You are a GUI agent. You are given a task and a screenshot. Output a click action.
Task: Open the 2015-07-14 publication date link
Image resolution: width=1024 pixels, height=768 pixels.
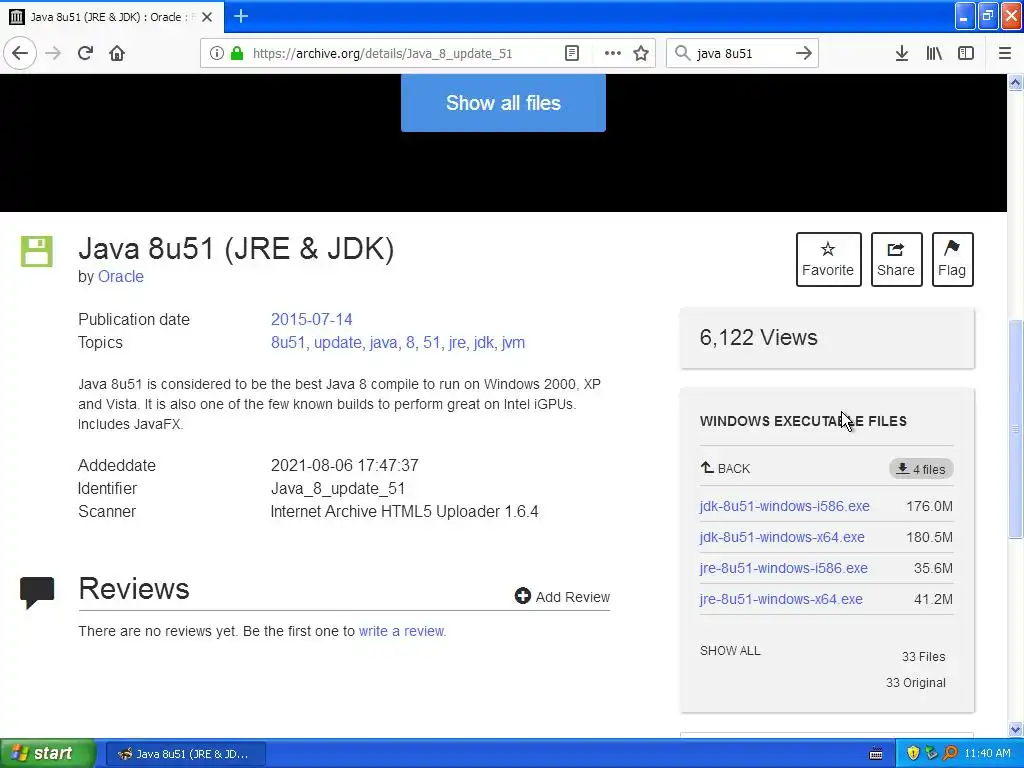tap(312, 319)
